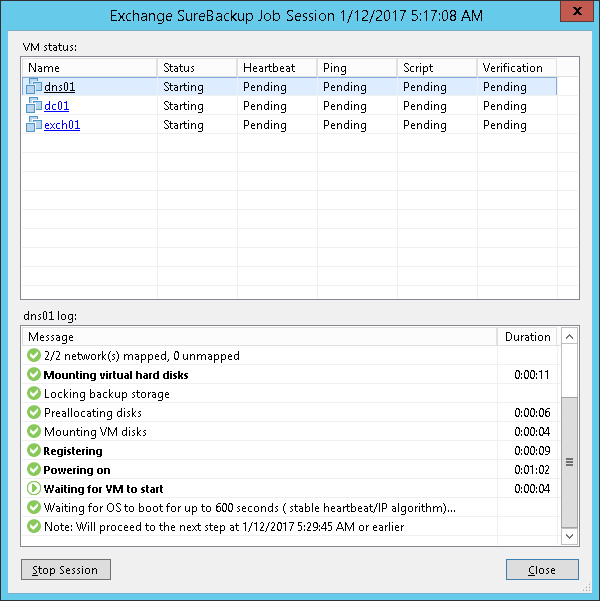Click the Stop Session button
600x601 pixels.
tap(66, 570)
